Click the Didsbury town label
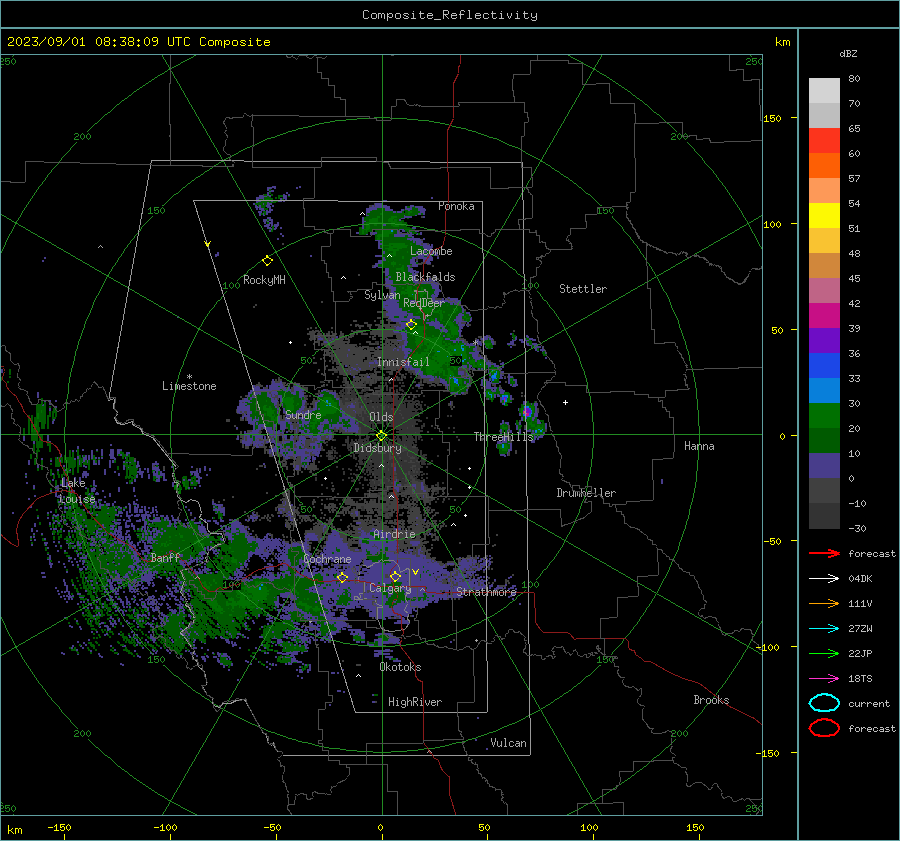This screenshot has height=841, width=900. point(377,448)
